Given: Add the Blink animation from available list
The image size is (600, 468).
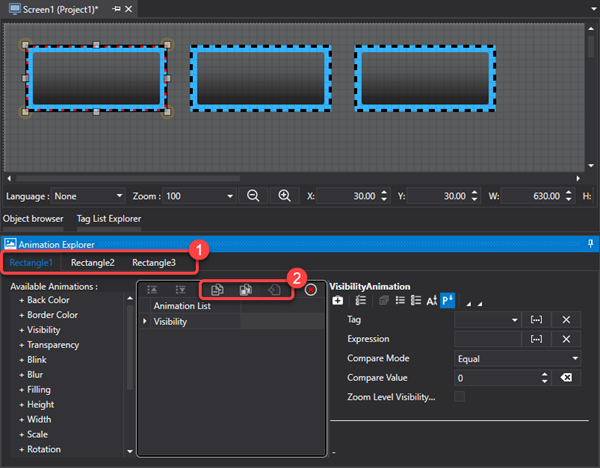Looking at the screenshot, I should (x=38, y=360).
